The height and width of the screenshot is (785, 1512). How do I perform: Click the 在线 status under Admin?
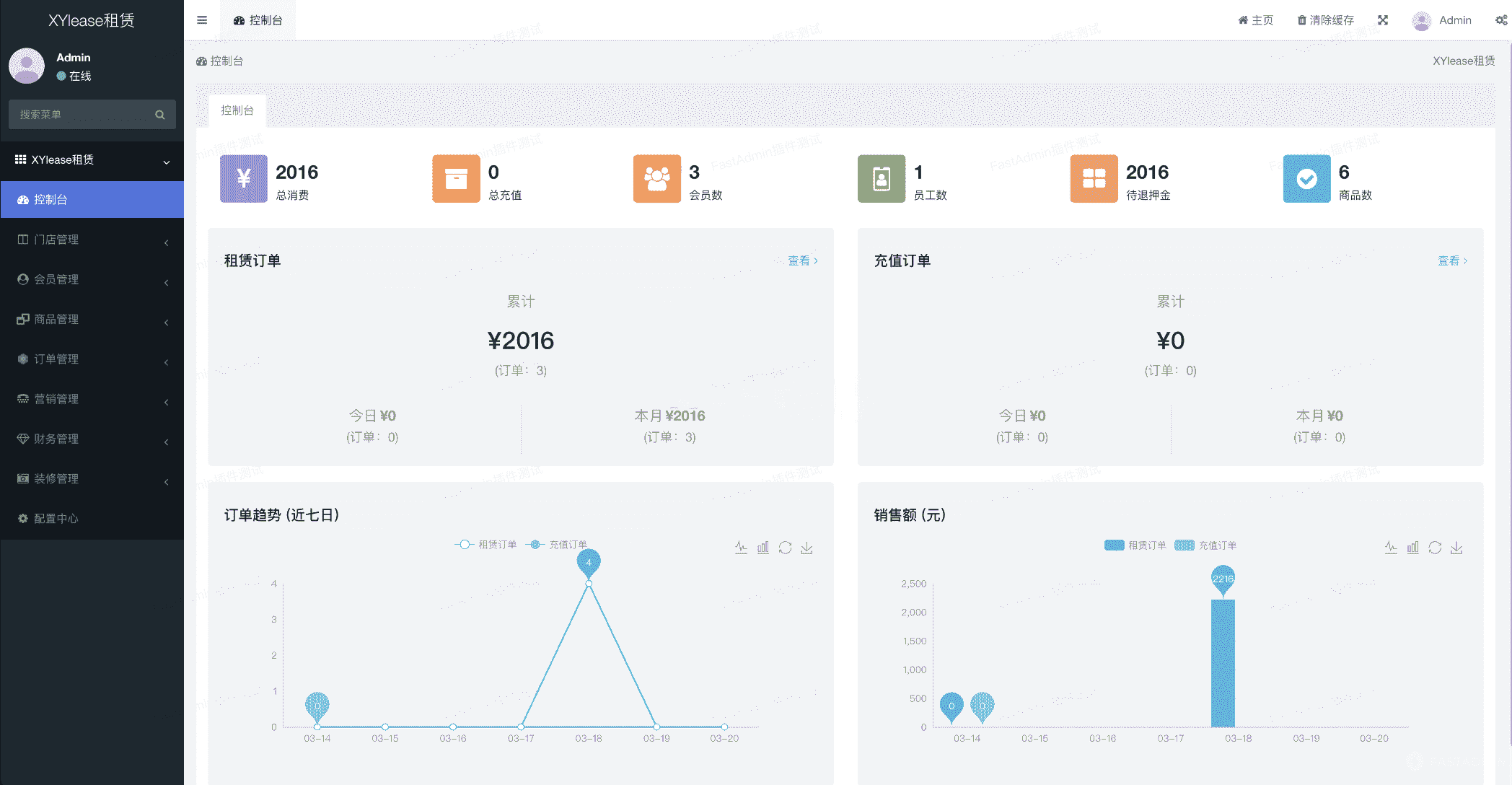click(x=74, y=76)
